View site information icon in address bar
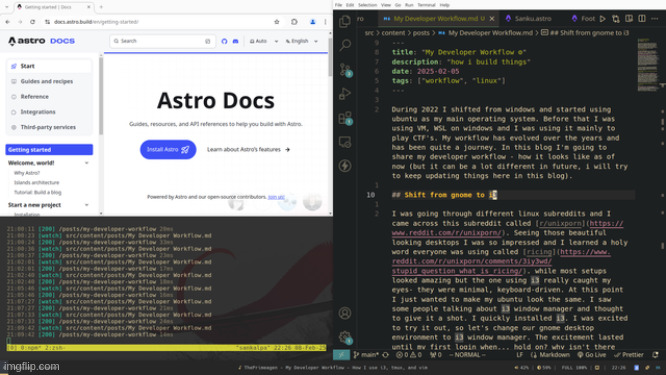The width and height of the screenshot is (666, 375). 48,22
